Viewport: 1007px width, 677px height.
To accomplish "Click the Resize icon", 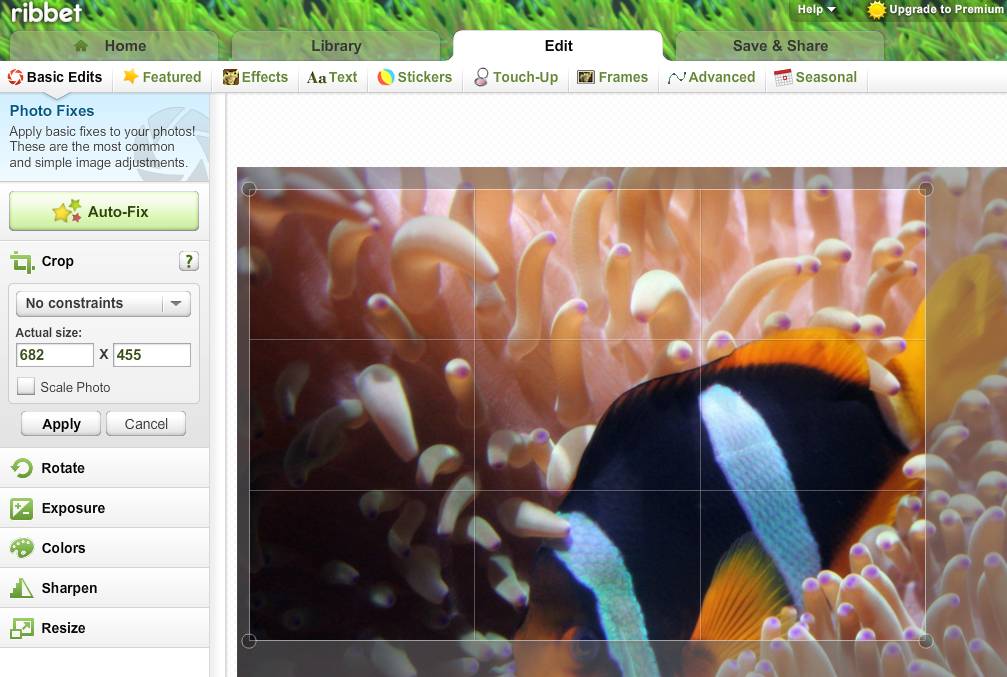I will (22, 628).
